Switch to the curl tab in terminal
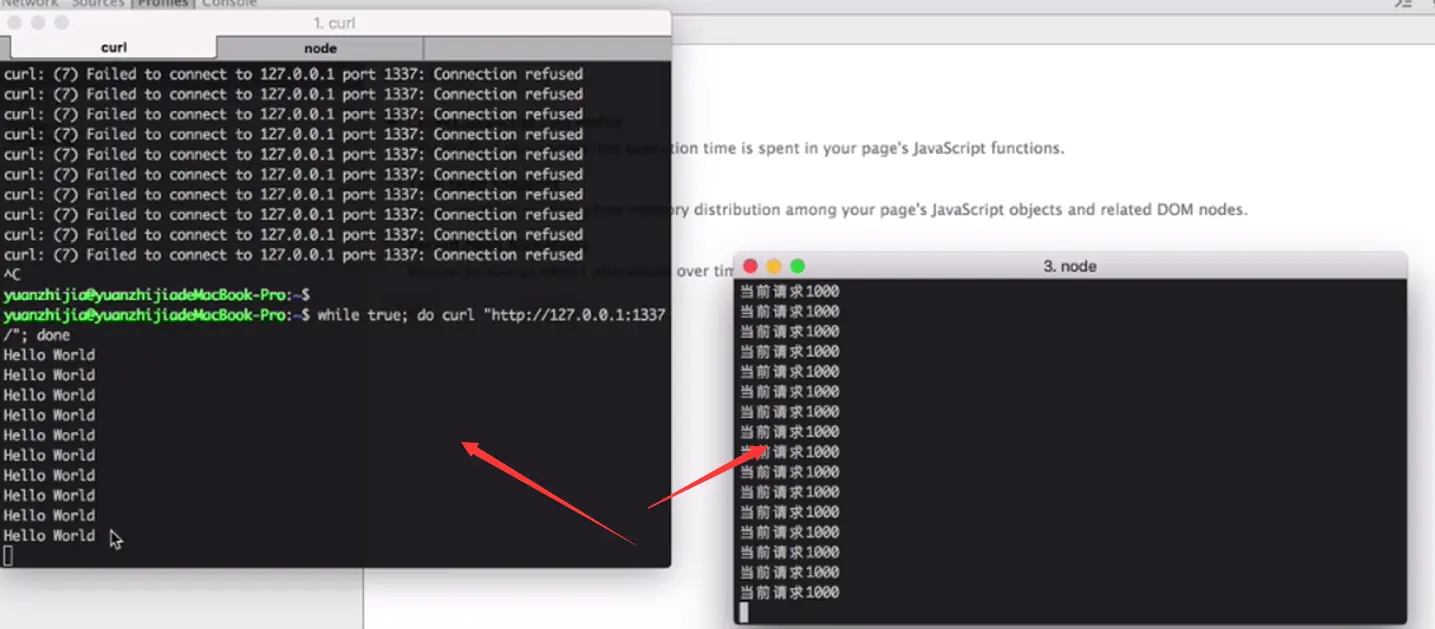Screen dimensions: 1435x629 pyautogui.click(x=113, y=48)
